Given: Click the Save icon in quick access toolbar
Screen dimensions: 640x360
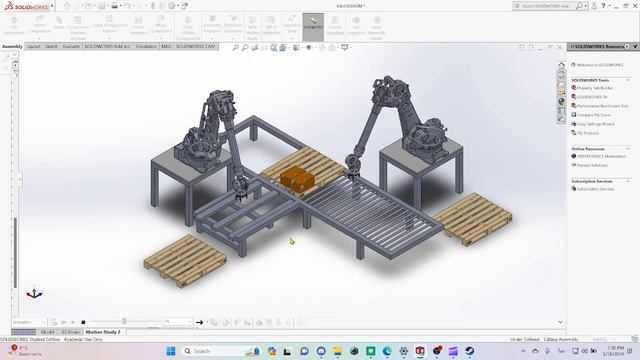Looking at the screenshot, I should click(102, 6).
